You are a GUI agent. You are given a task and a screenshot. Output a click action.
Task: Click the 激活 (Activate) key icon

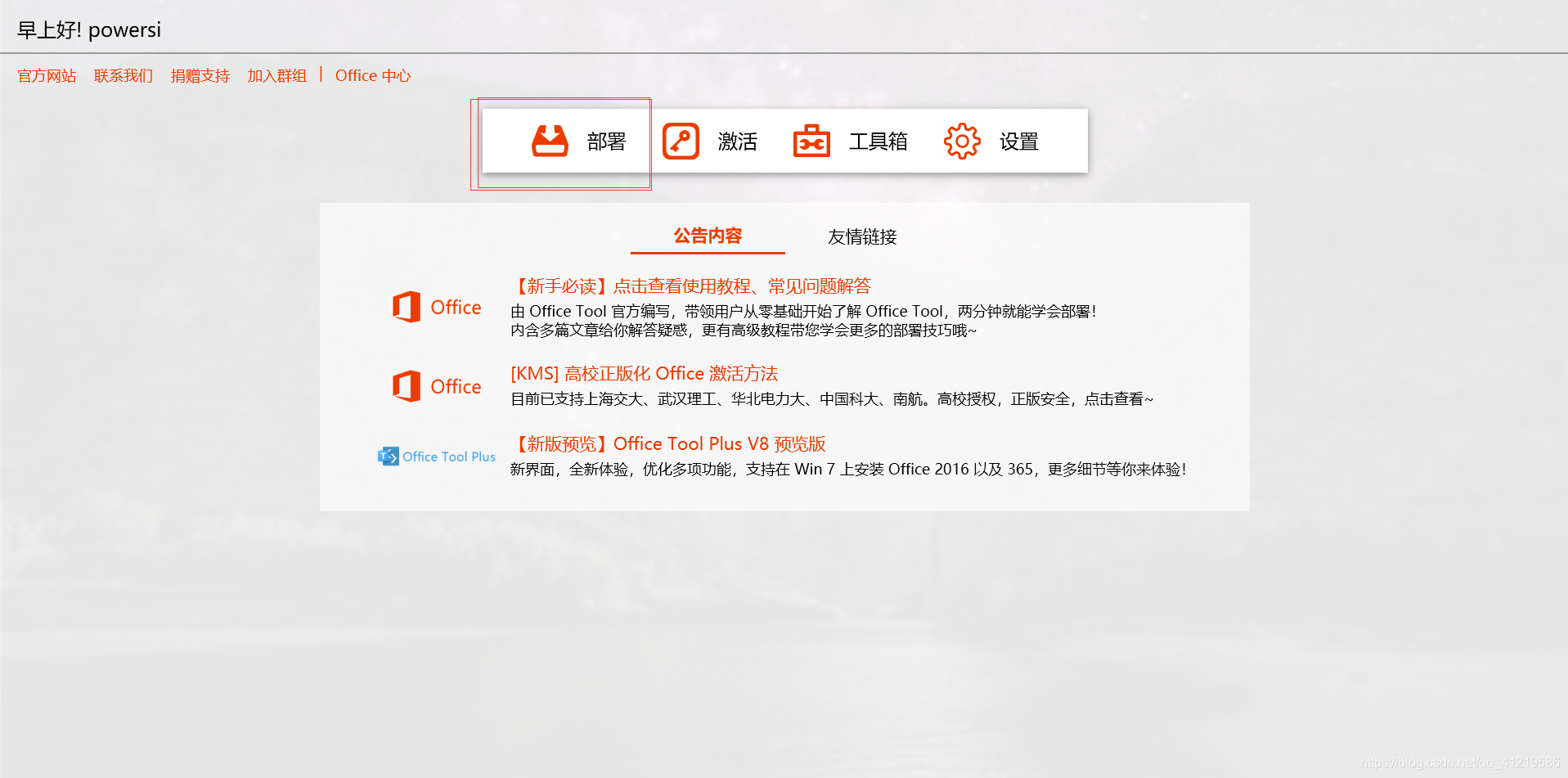tap(680, 140)
